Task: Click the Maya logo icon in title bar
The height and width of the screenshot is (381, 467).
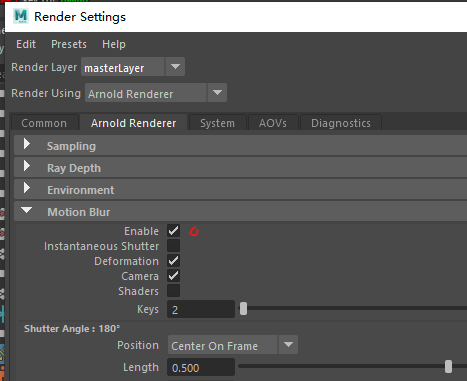Action: [x=21, y=16]
